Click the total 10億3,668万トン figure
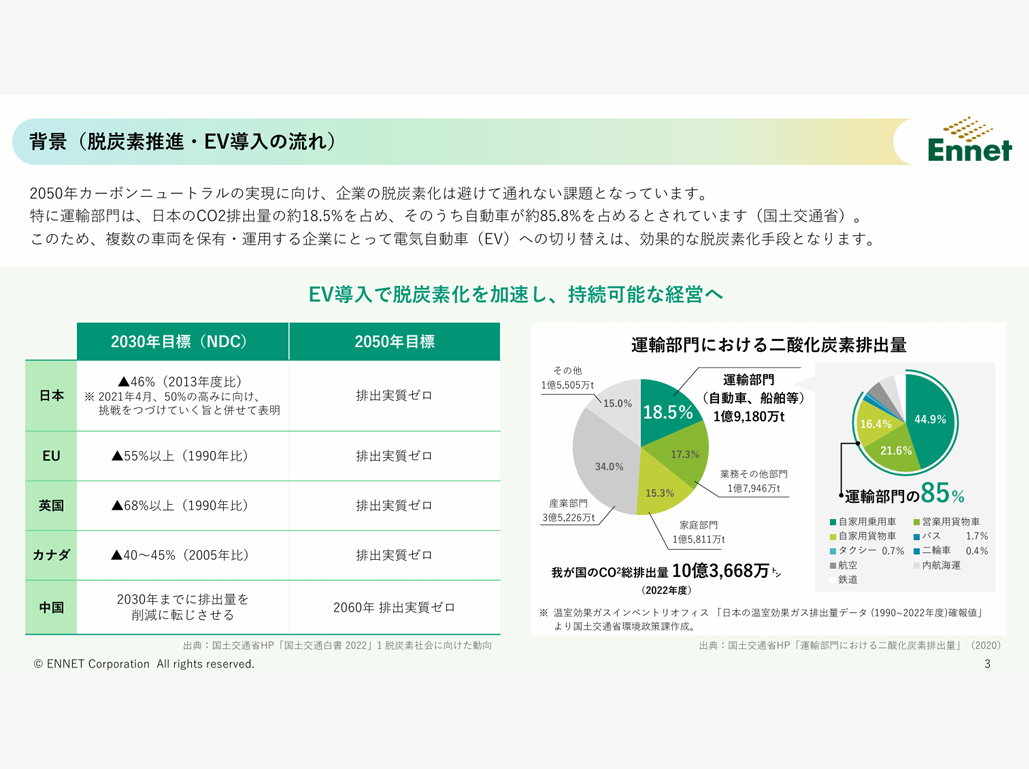This screenshot has height=769, width=1029. [x=727, y=571]
